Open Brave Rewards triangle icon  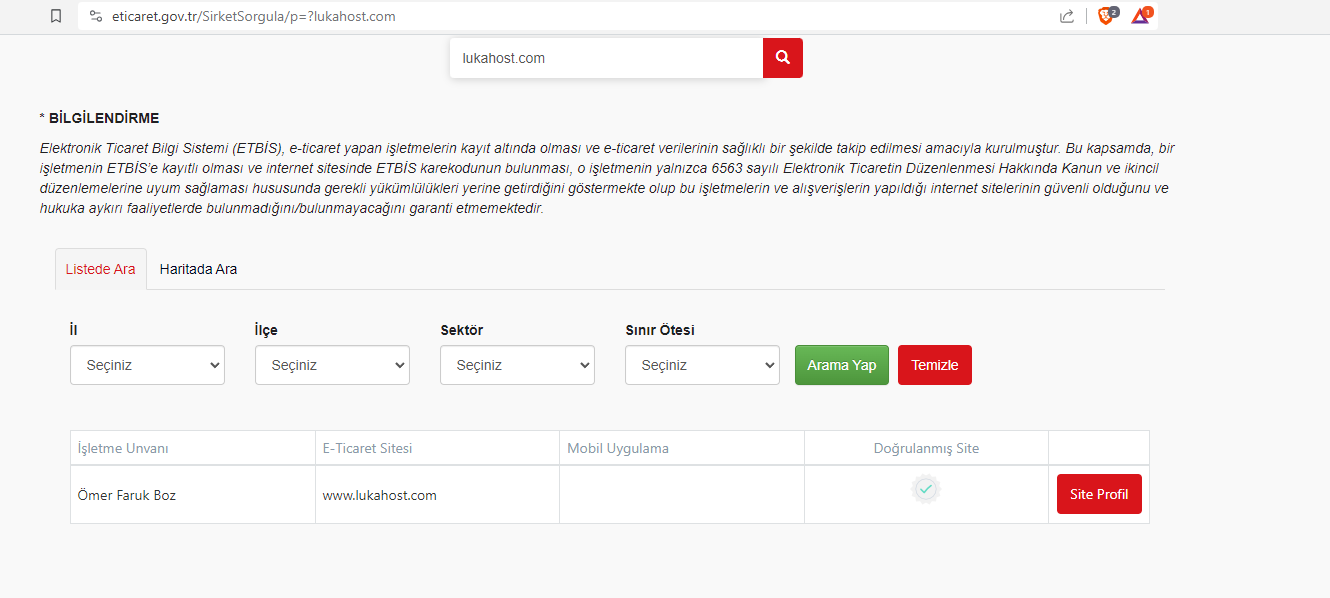[x=1140, y=16]
